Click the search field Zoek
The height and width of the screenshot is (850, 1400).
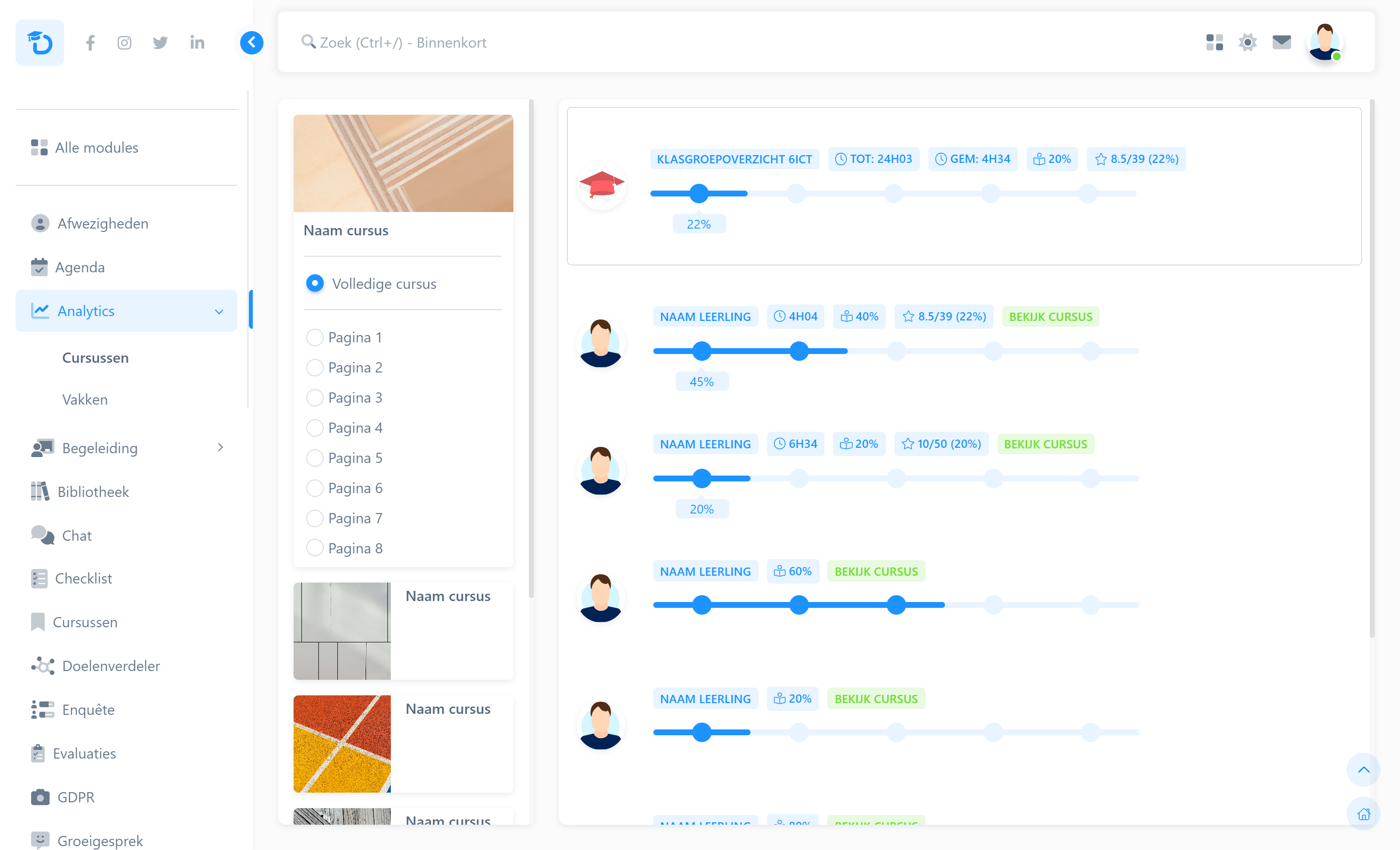pyautogui.click(x=403, y=43)
